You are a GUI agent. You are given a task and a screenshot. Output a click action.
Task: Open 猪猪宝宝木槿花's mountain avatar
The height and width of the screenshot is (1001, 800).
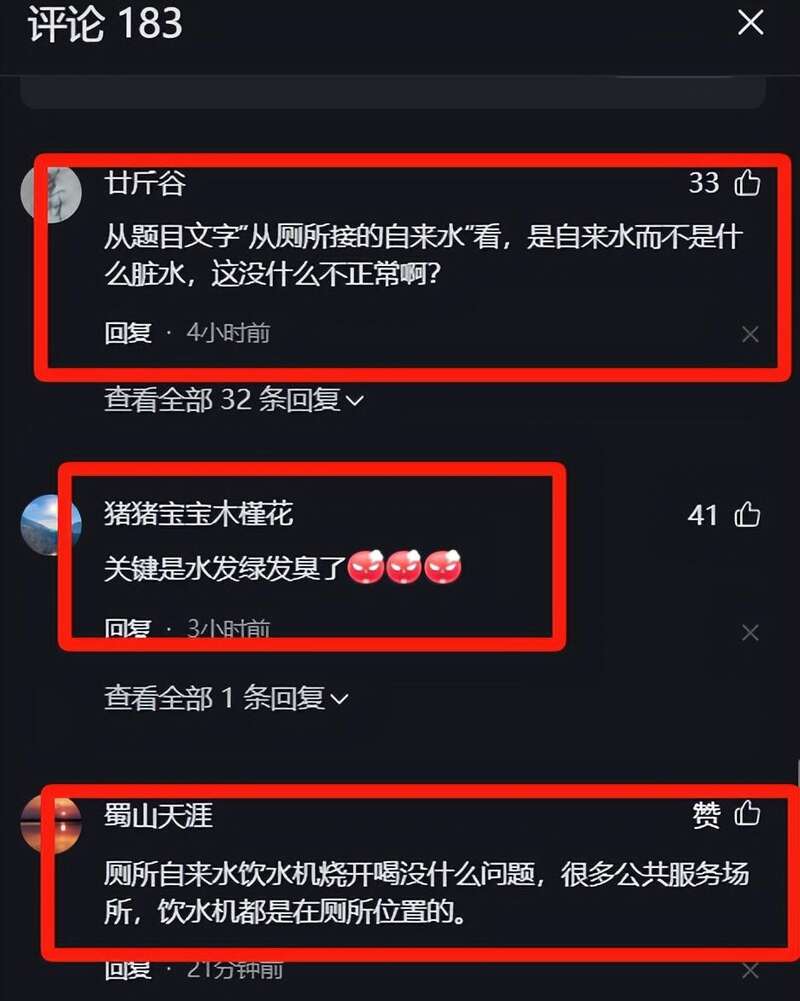51,525
